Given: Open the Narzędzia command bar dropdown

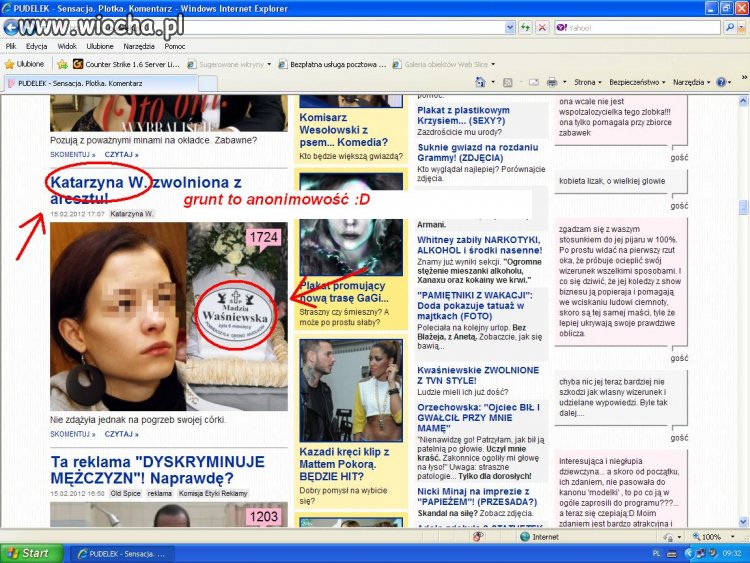Looking at the screenshot, I should click(692, 82).
